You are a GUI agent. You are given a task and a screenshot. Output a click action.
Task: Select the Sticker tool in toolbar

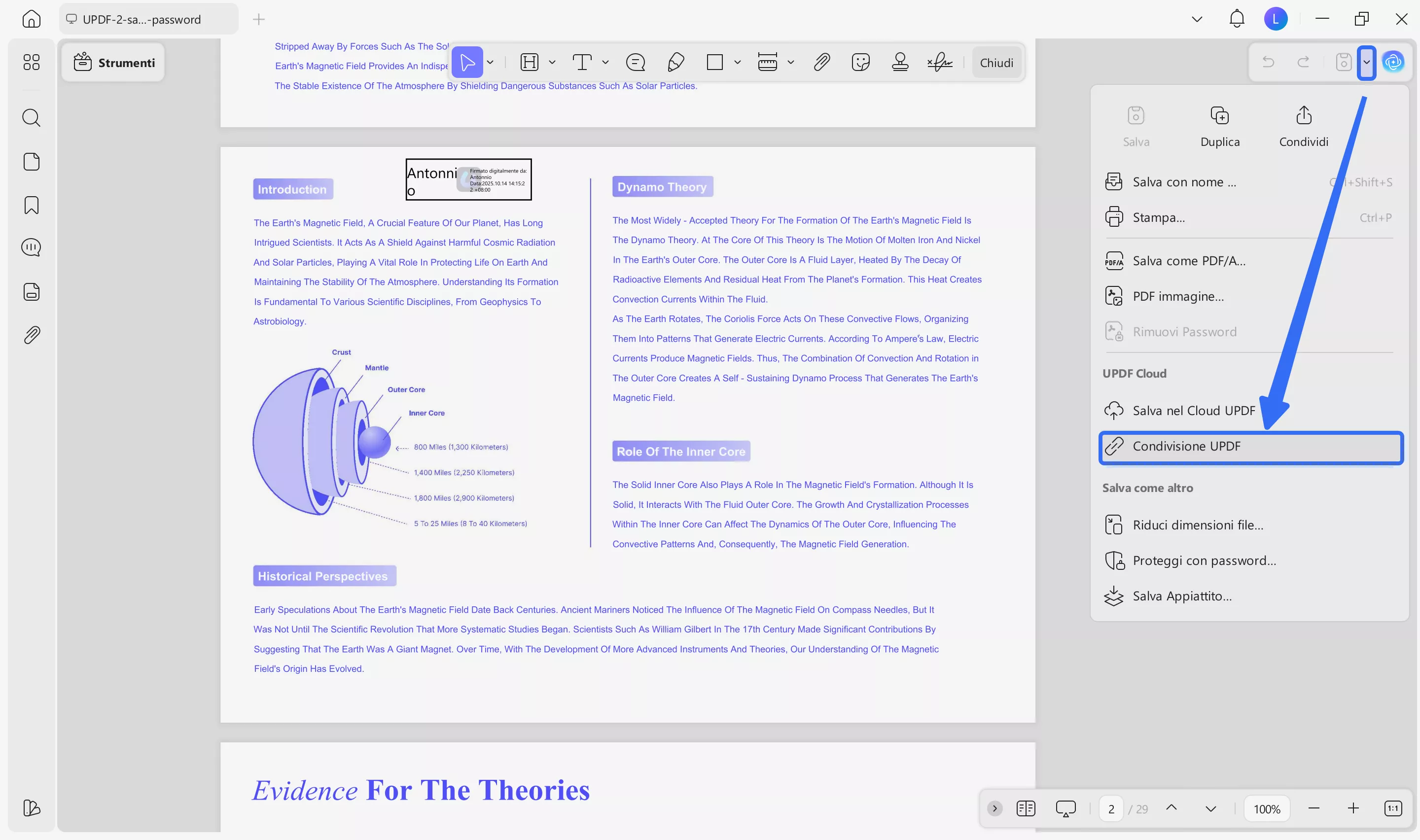(x=861, y=62)
